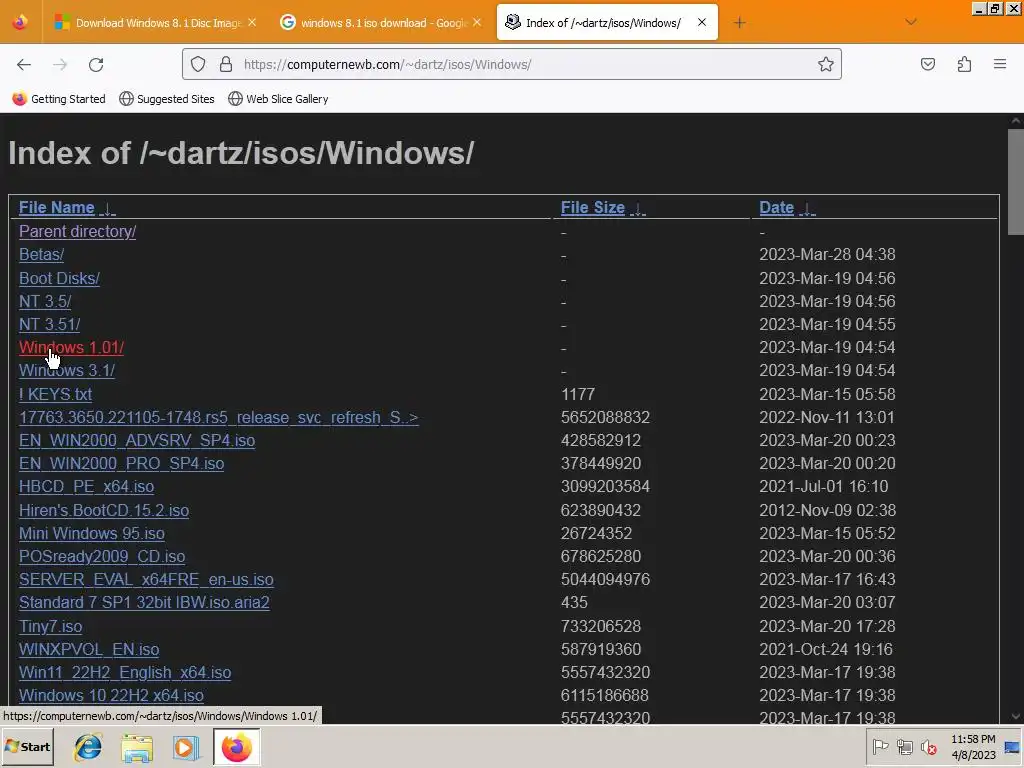
Task: Open the Save to Pocket icon
Action: click(x=927, y=64)
